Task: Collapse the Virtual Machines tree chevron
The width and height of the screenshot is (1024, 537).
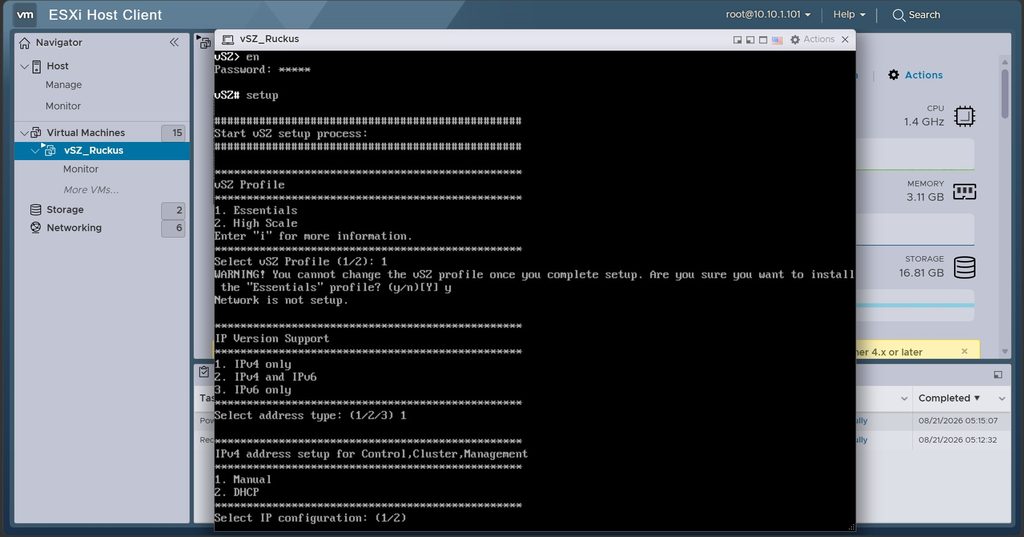Action: 24,133
